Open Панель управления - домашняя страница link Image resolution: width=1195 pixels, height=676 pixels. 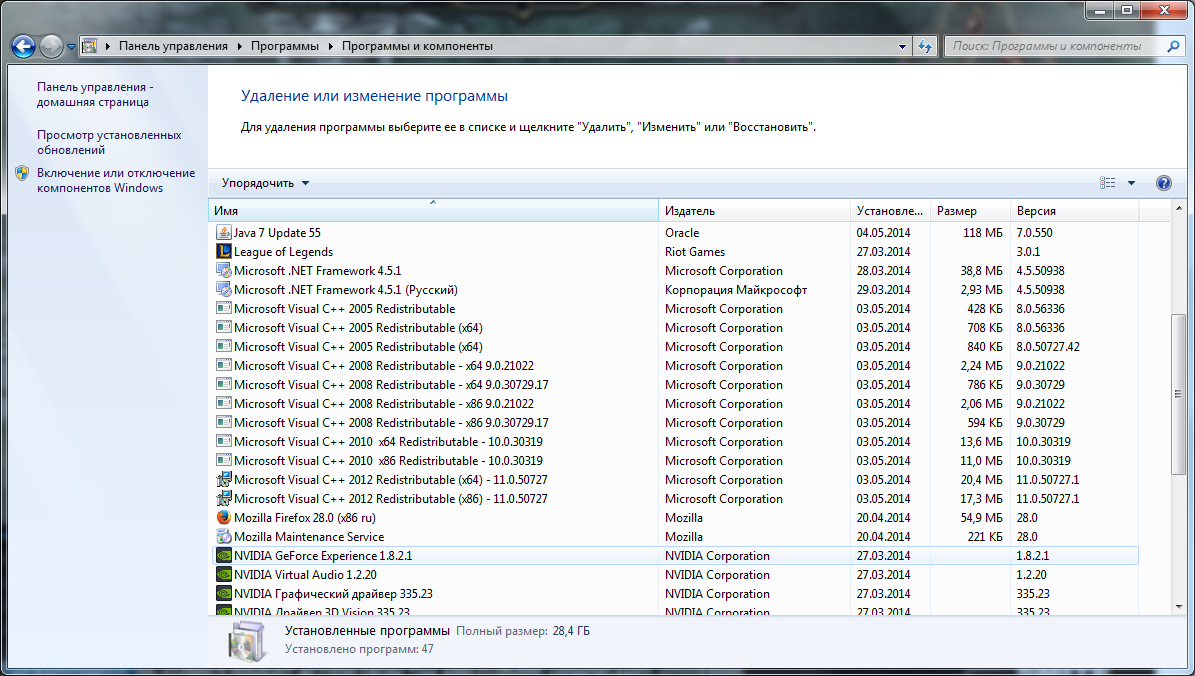coord(95,95)
